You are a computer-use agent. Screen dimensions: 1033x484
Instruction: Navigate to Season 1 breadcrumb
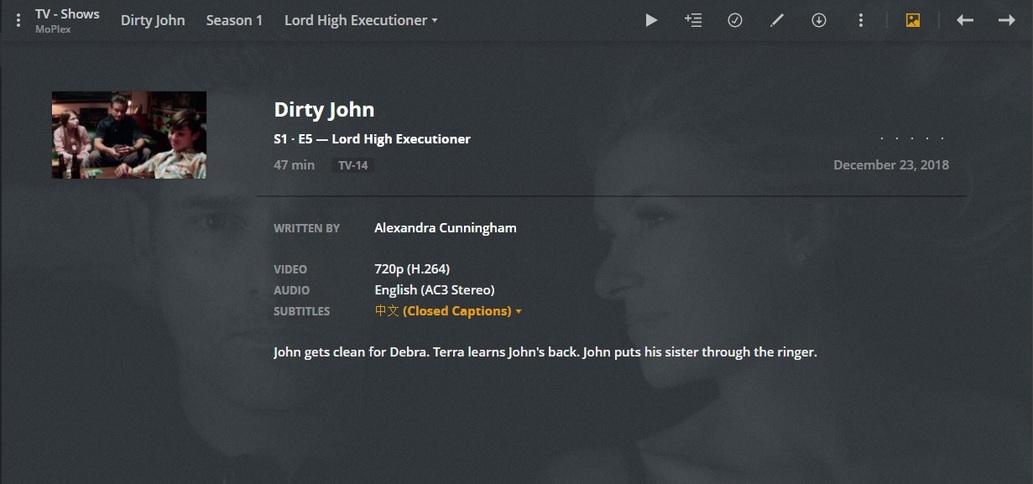click(234, 20)
